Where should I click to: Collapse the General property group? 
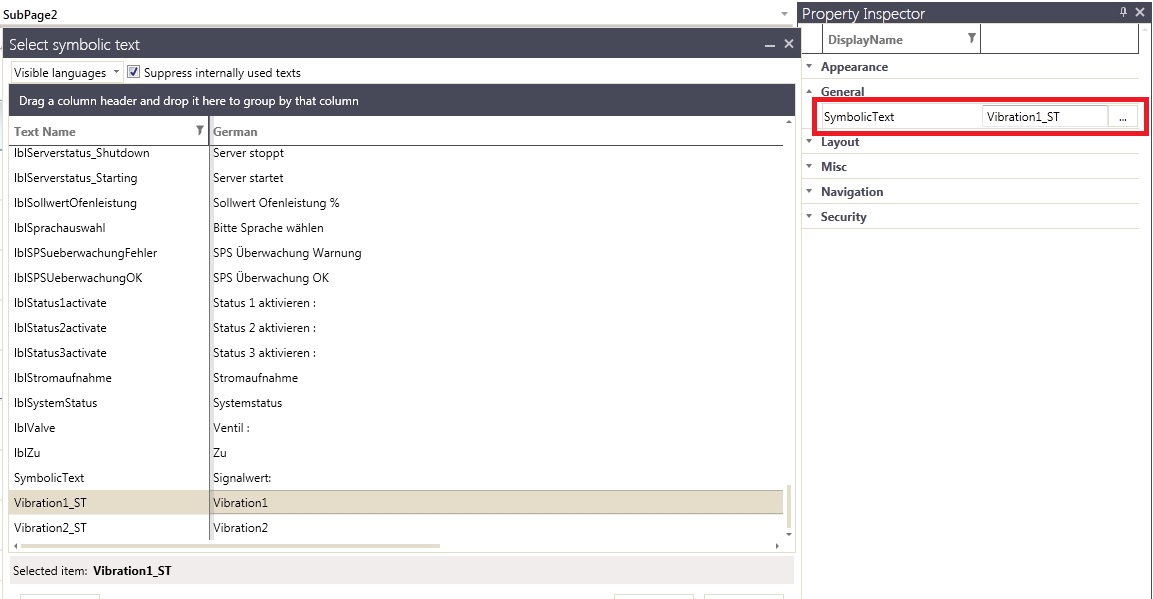coord(808,92)
